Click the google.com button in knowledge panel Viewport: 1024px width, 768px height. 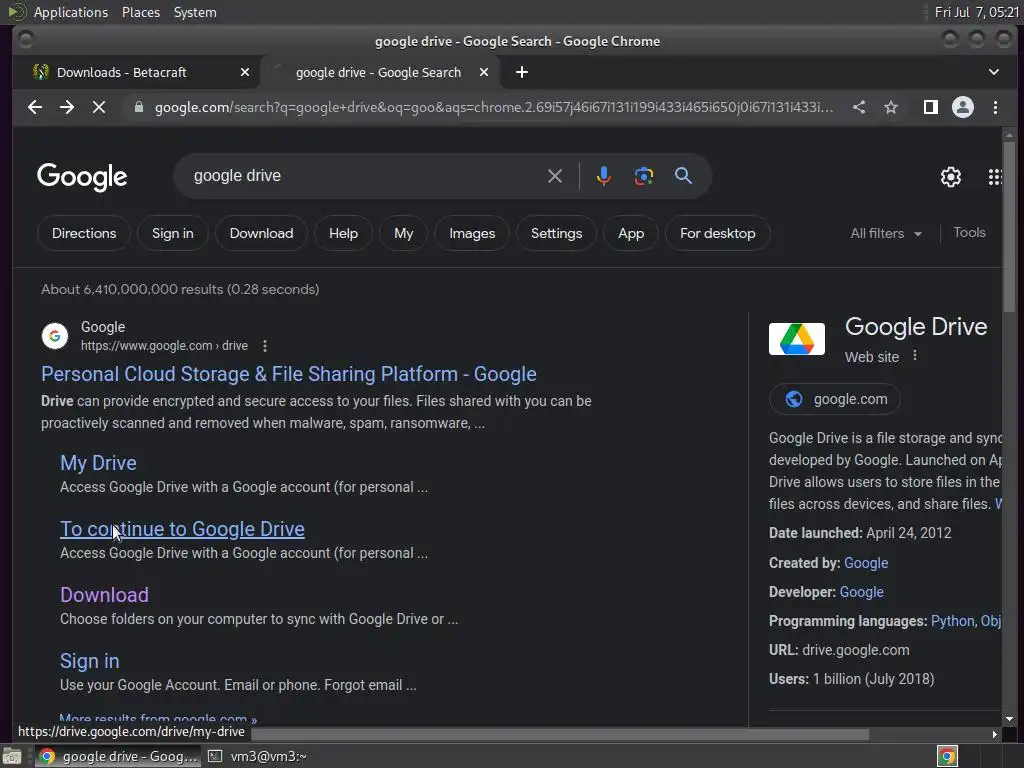pyautogui.click(x=835, y=399)
